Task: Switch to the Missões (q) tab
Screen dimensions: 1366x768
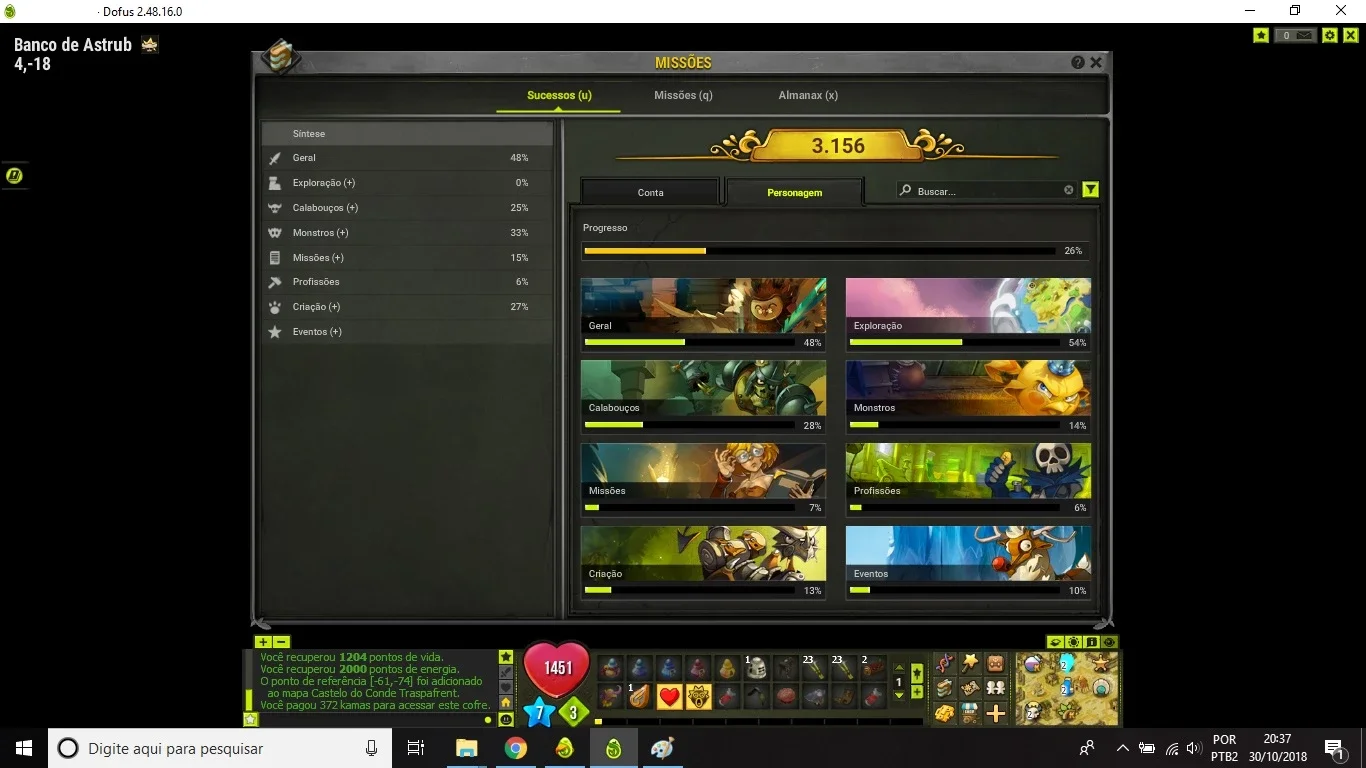Action: coord(683,96)
